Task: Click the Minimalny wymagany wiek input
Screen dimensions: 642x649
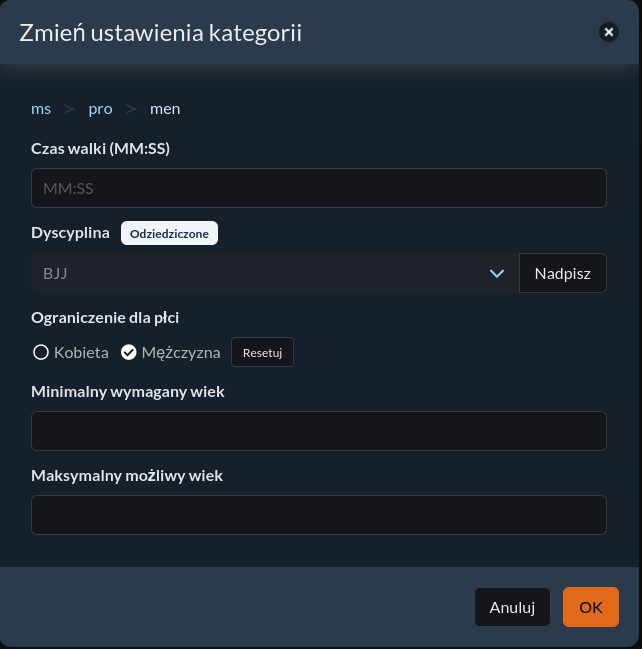Action: pyautogui.click(x=319, y=431)
